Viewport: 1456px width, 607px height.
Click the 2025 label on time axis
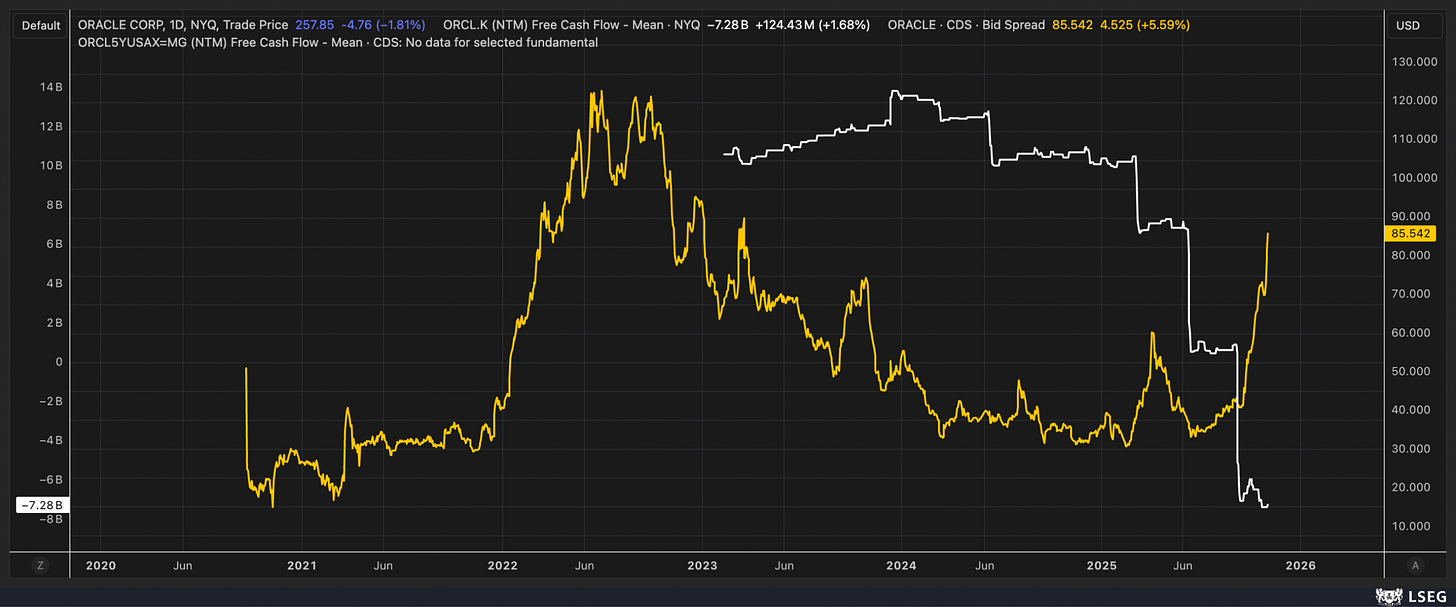1102,565
